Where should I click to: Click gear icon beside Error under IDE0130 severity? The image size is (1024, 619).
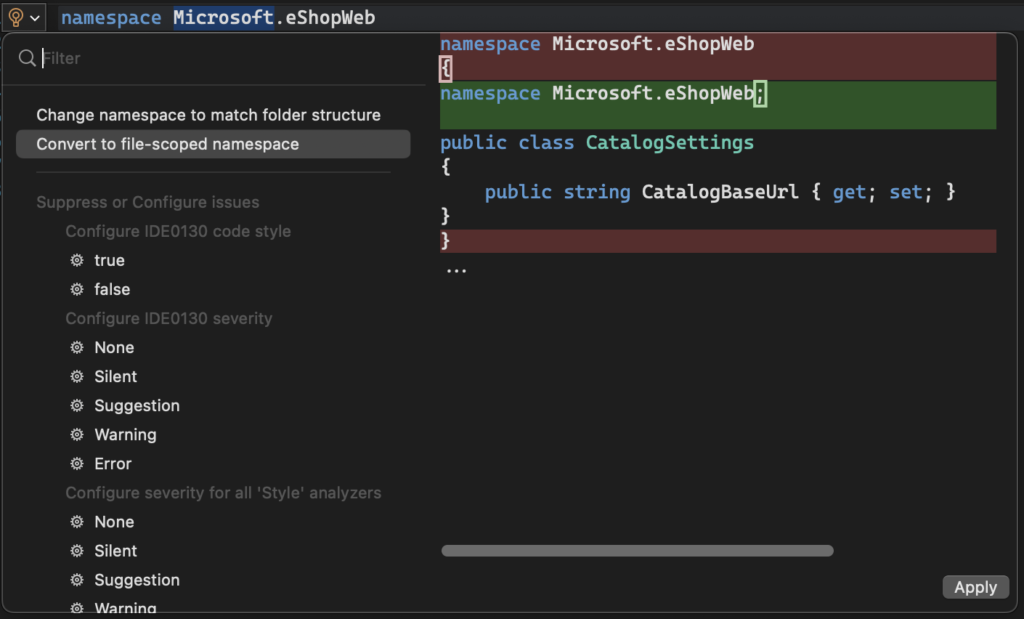77,463
